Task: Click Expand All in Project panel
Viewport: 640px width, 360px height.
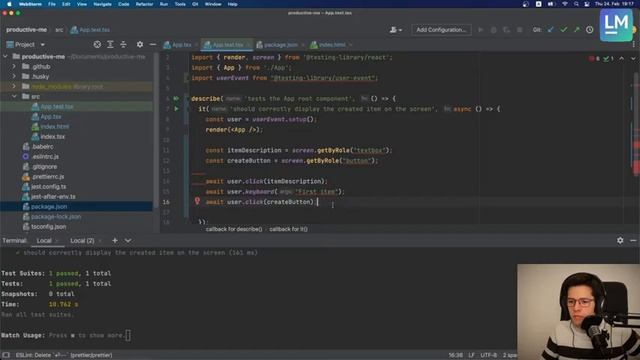Action: click(x=110, y=44)
